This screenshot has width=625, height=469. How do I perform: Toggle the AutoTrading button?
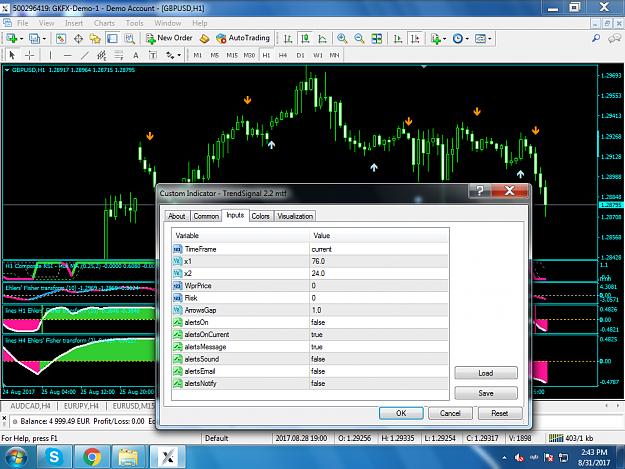[243, 38]
